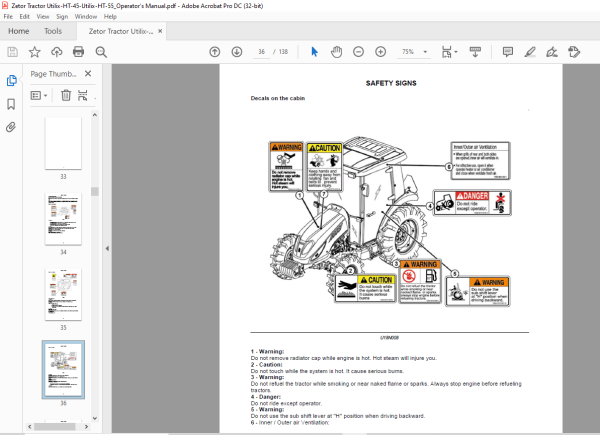Switch to the Tools tab
This screenshot has height=435, width=600.
[53, 31]
